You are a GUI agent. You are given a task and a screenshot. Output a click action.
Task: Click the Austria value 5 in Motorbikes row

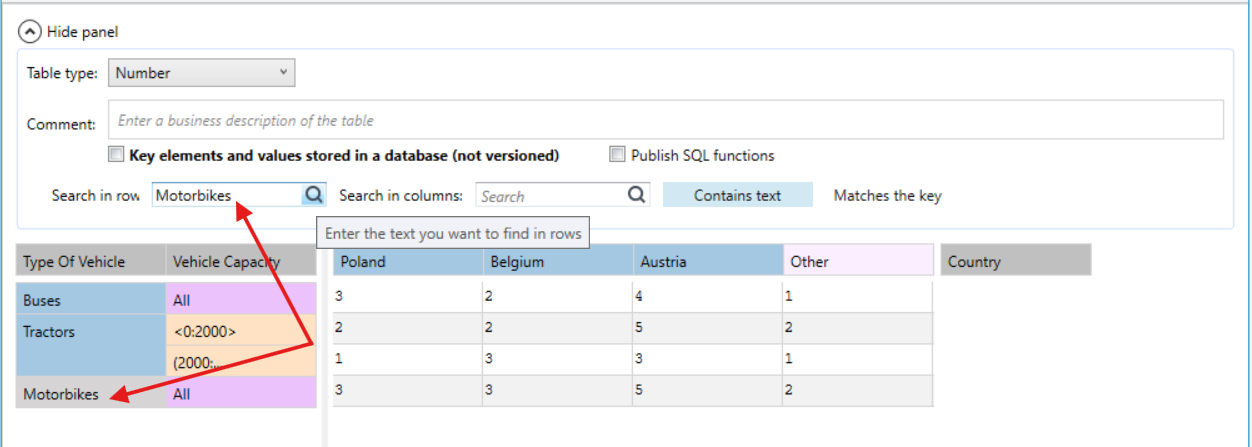(x=707, y=390)
